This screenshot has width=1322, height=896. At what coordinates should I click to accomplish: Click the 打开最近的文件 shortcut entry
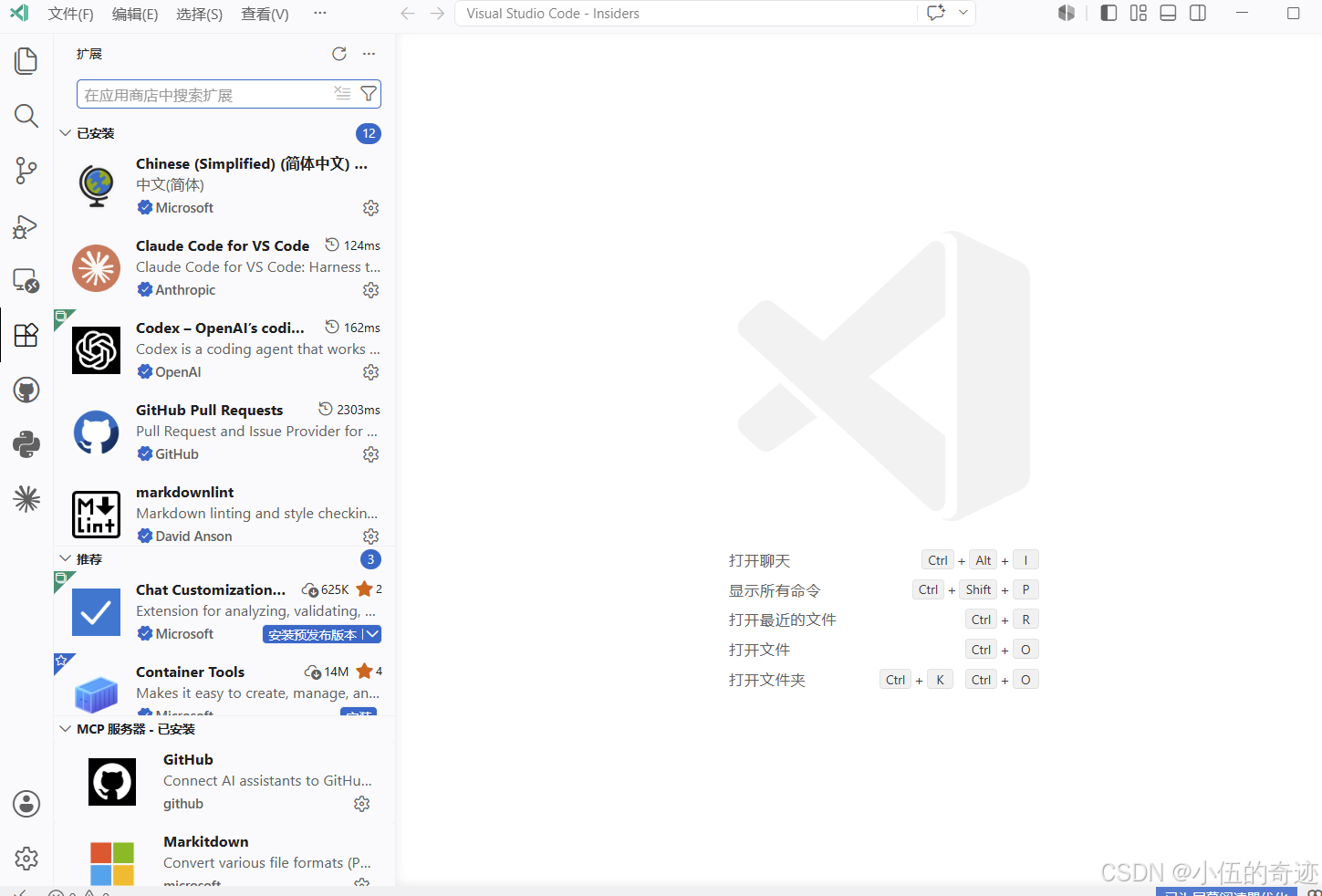[782, 620]
